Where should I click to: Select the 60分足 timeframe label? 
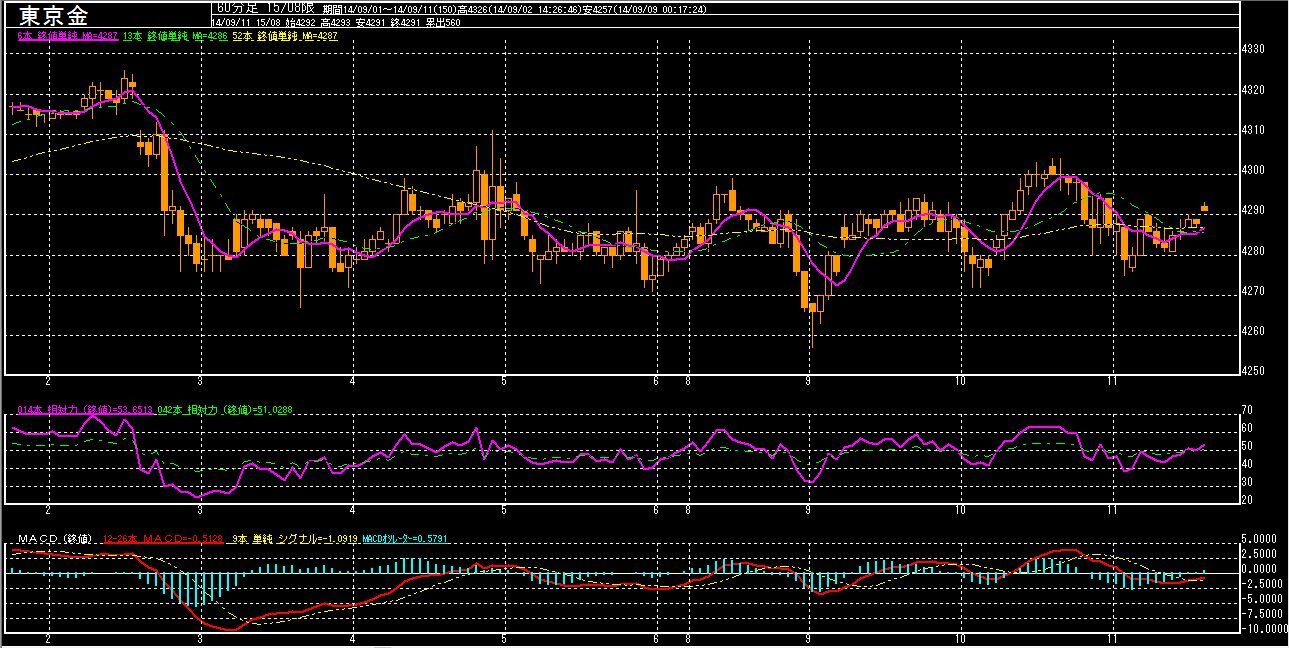[238, 8]
